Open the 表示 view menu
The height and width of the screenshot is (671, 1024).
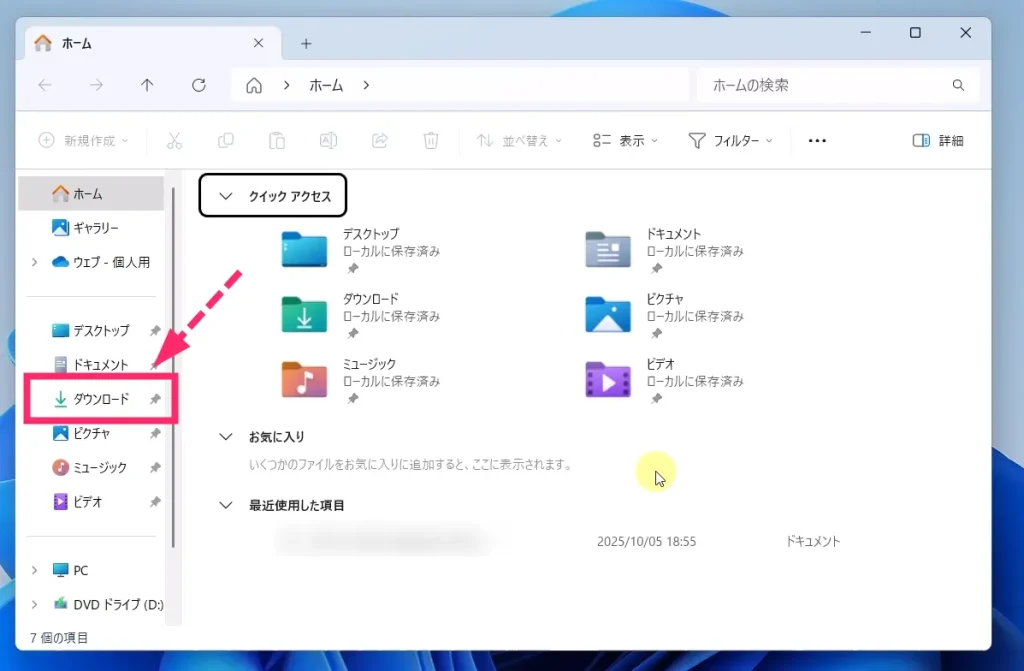(625, 141)
